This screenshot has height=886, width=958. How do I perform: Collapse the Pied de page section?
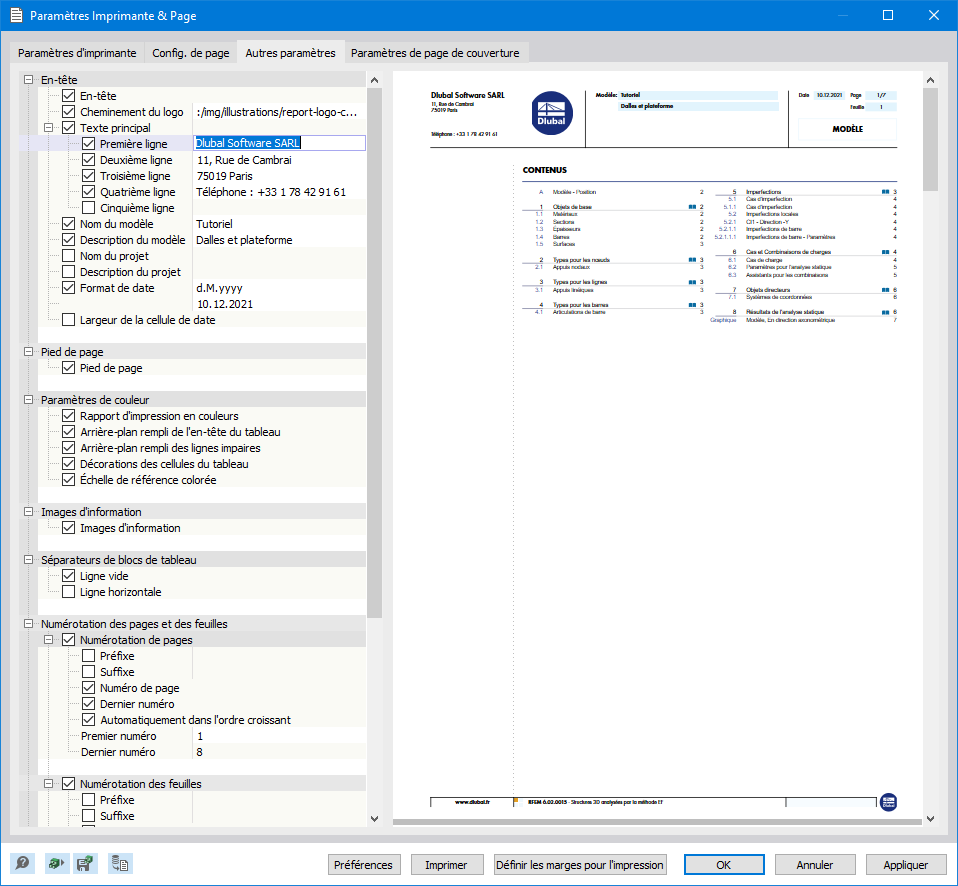click(28, 351)
